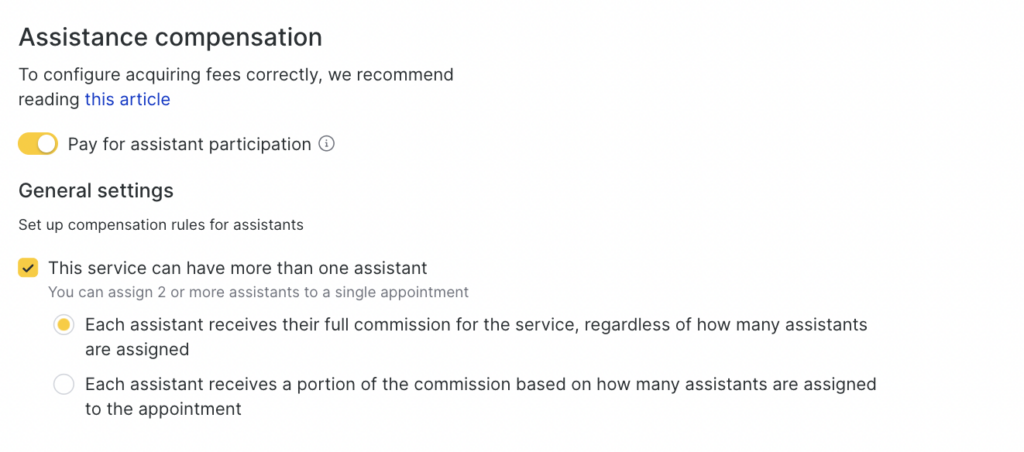This screenshot has width=1024, height=452.
Task: Uncheck the more than one assistant checkbox
Action: click(28, 268)
